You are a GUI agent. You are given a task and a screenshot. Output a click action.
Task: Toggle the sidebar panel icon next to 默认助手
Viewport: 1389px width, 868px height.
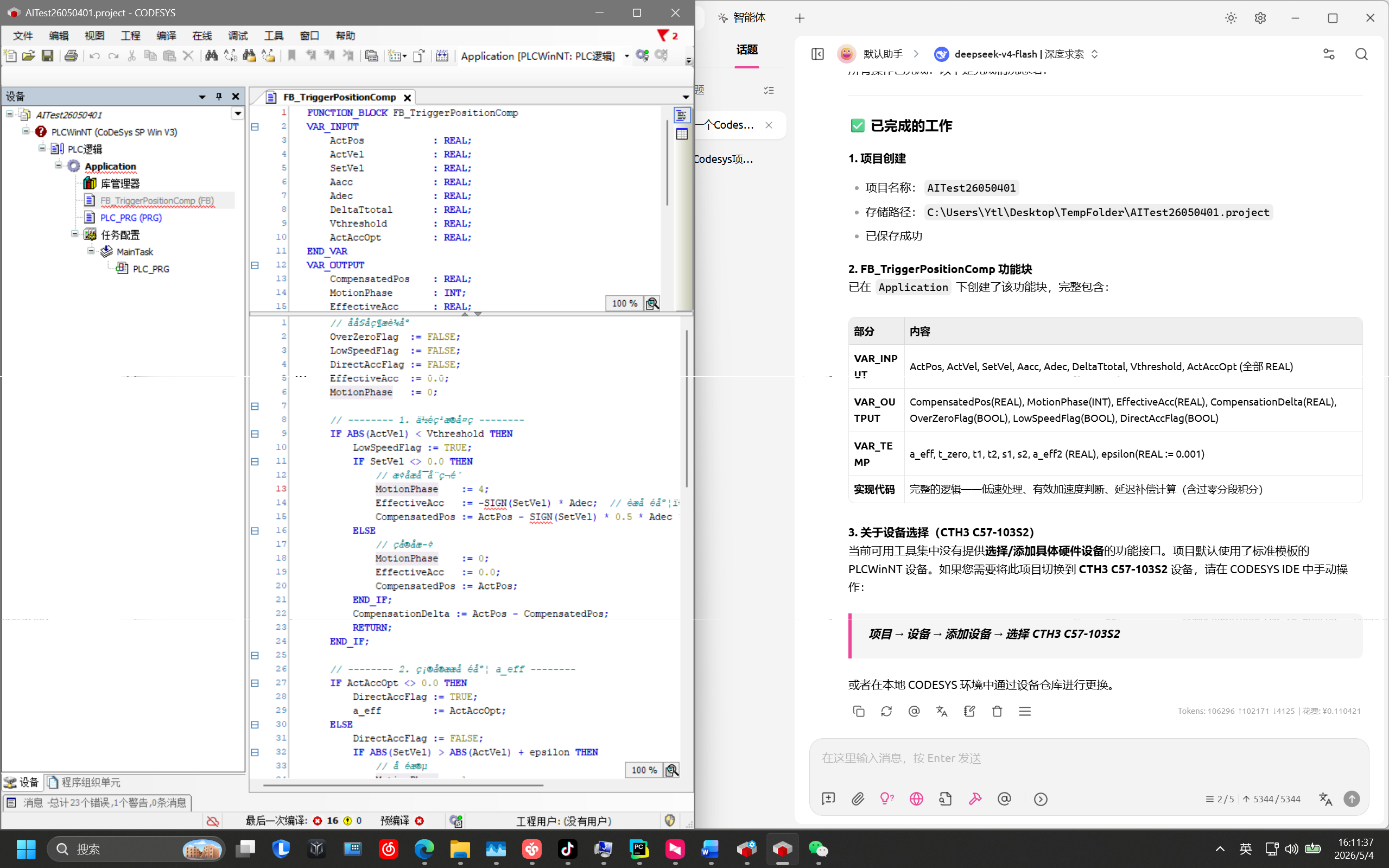click(x=818, y=54)
